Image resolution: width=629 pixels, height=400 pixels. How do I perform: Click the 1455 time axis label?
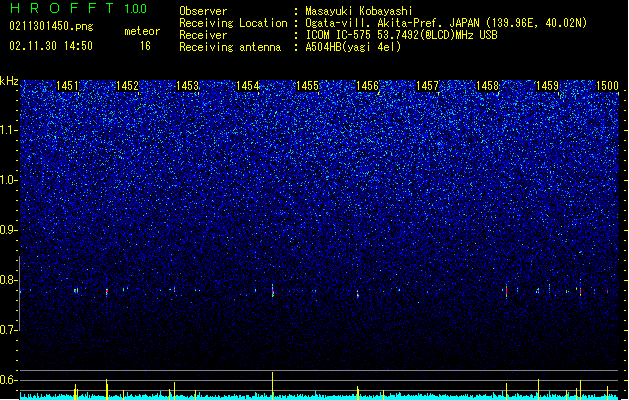point(307,86)
